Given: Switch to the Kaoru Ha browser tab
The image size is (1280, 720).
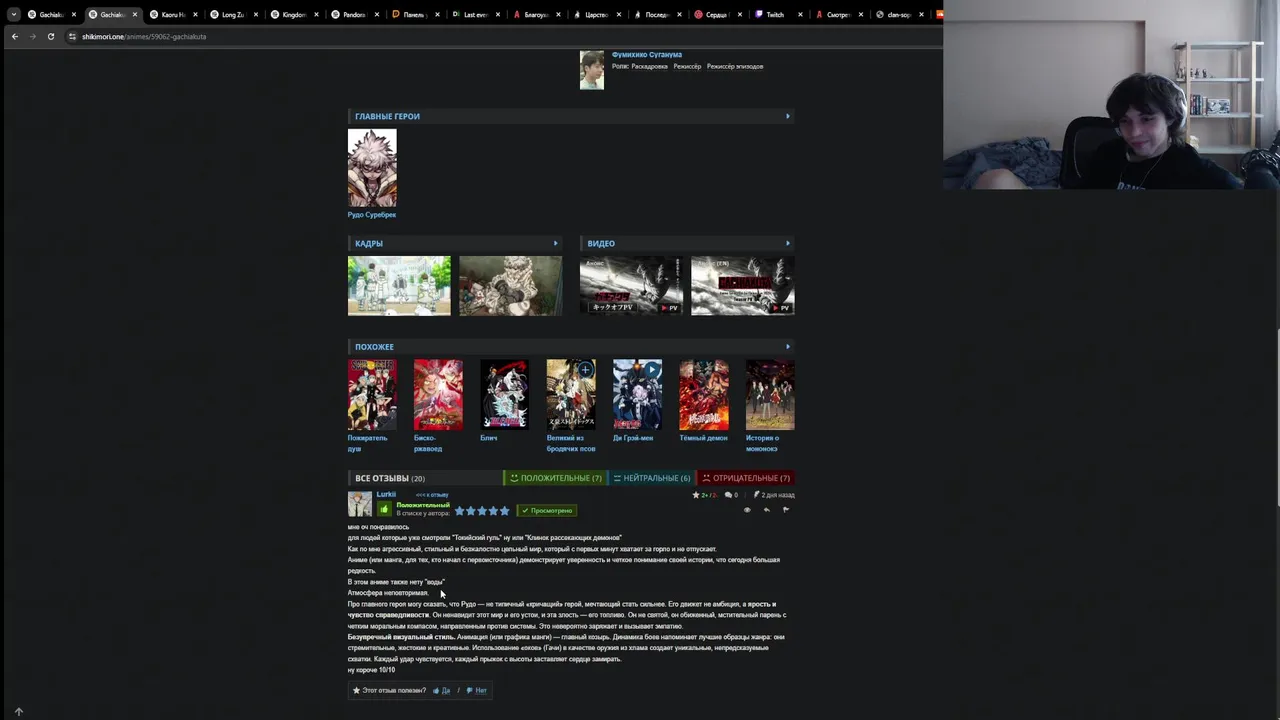Looking at the screenshot, I should tap(173, 14).
